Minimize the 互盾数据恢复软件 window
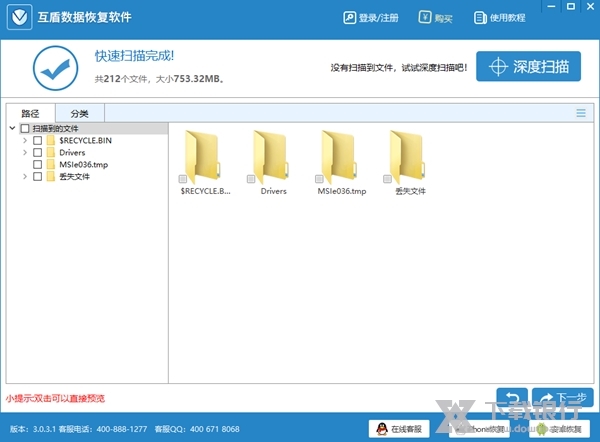This screenshot has height=442, width=600. (x=551, y=7)
